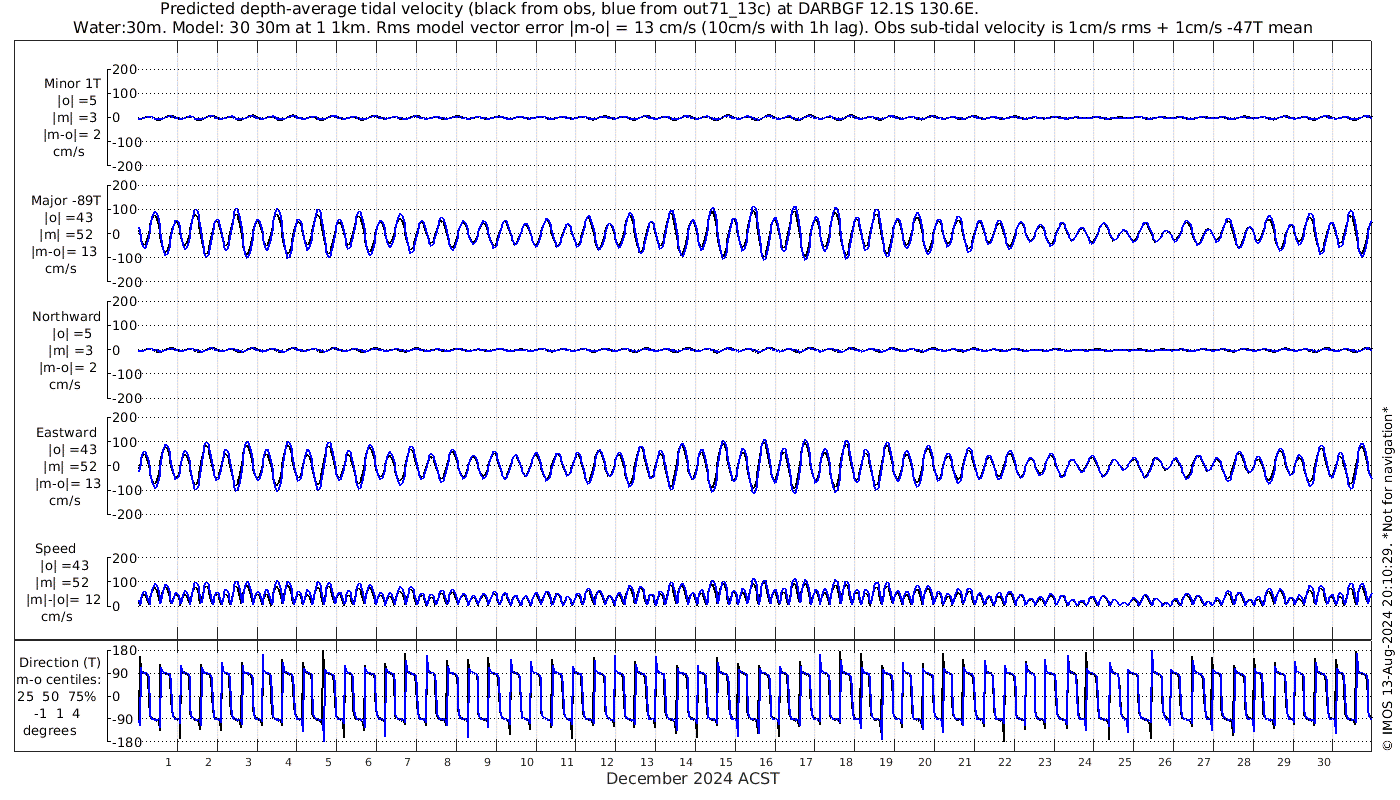Click day tick "22" on the date axis

click(1005, 762)
